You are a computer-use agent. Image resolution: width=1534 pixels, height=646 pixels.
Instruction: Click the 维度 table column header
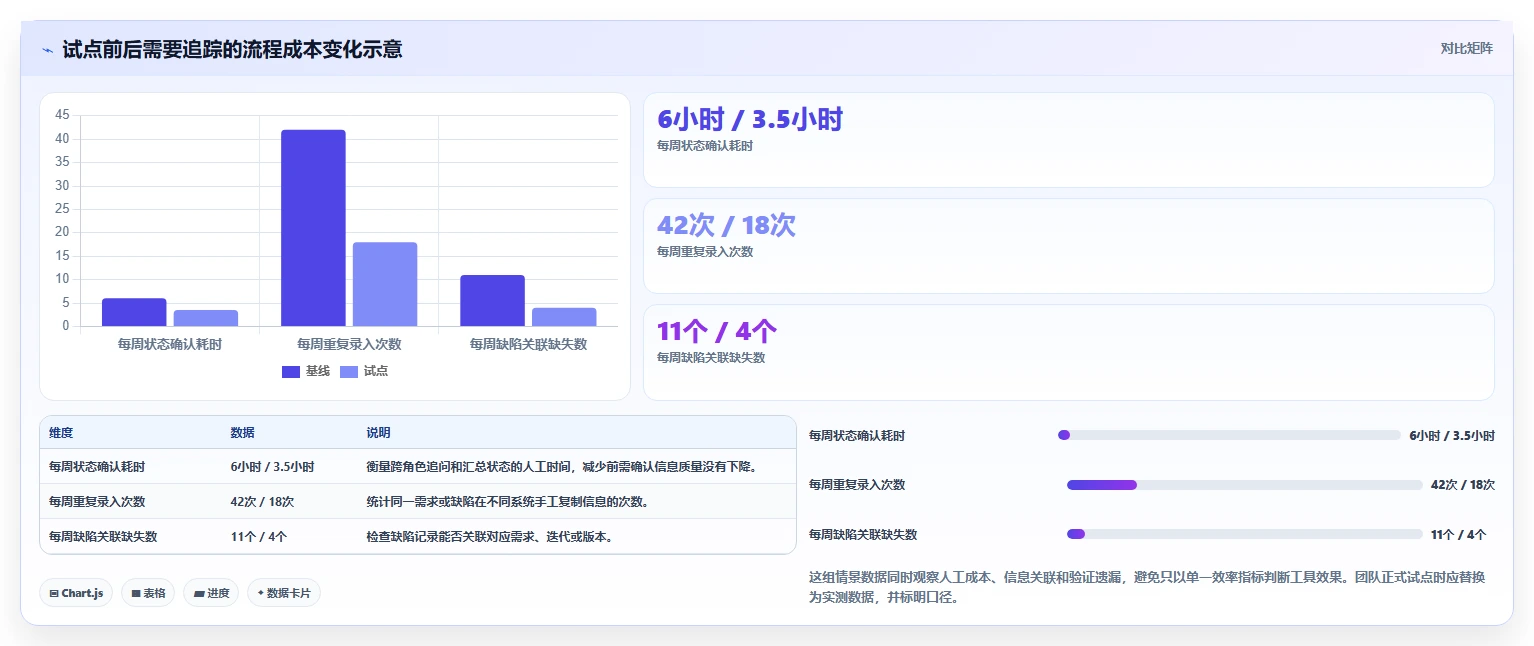[61, 433]
